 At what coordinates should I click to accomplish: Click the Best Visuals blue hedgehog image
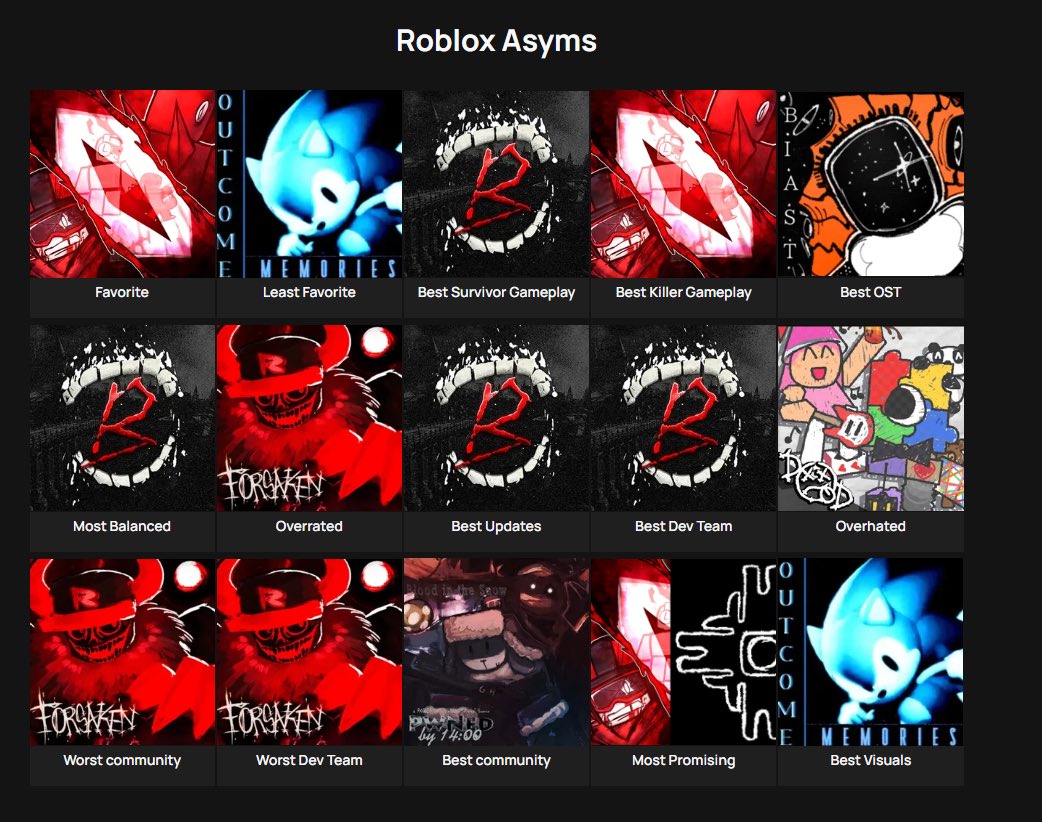click(x=871, y=652)
